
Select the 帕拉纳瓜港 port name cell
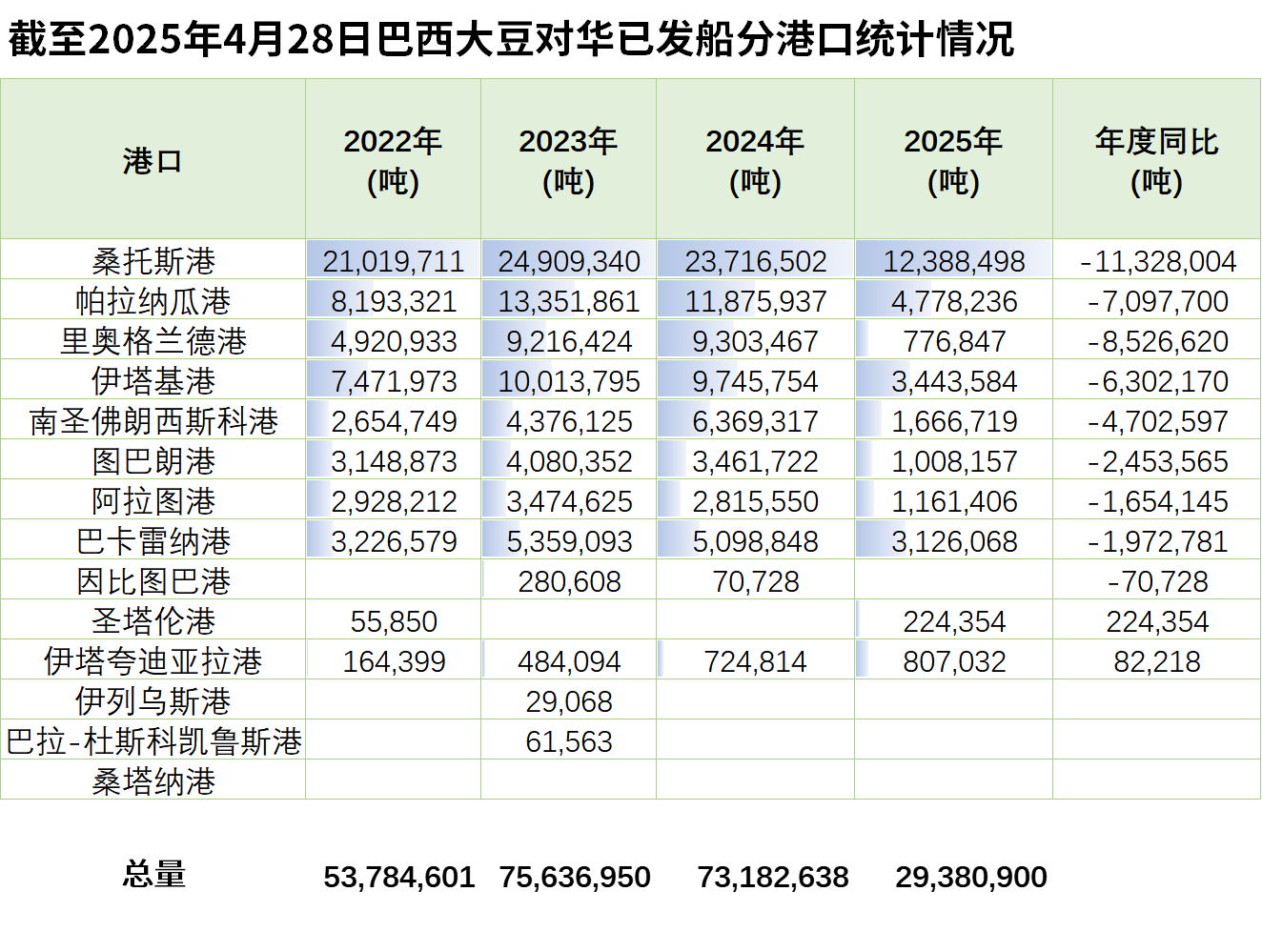click(153, 300)
